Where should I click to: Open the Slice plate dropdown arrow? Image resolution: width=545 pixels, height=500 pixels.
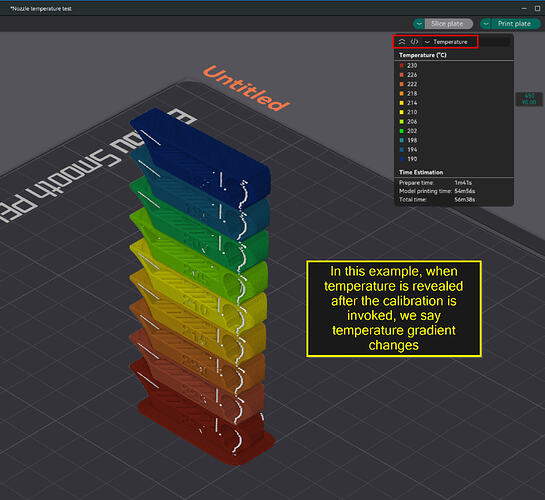coord(419,24)
